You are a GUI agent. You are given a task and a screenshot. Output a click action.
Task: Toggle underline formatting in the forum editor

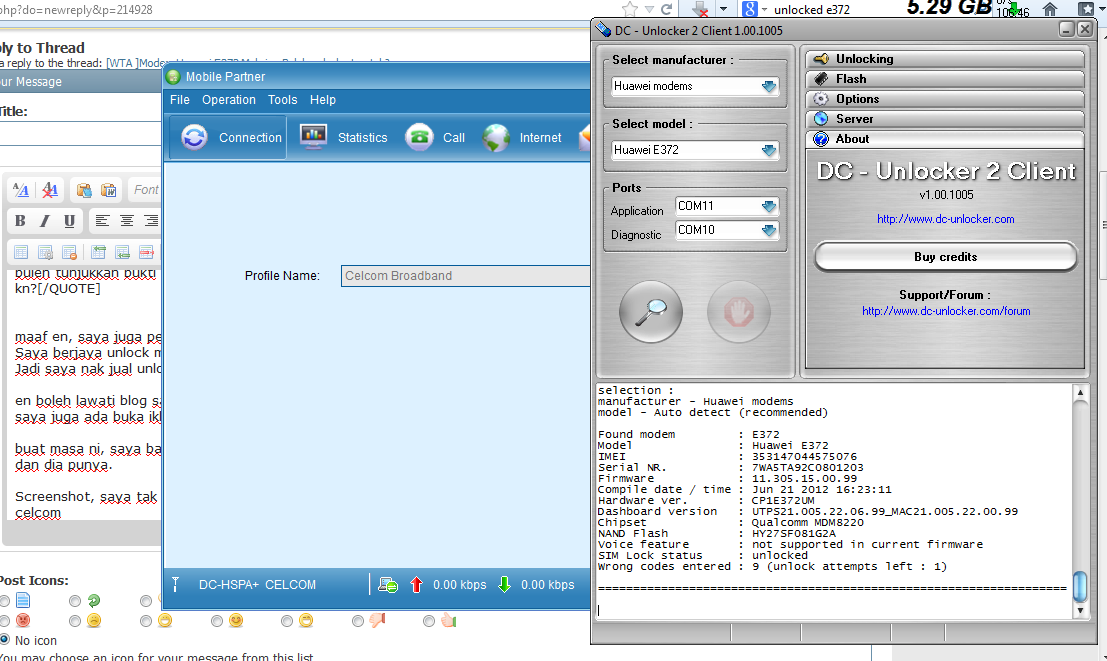point(69,221)
